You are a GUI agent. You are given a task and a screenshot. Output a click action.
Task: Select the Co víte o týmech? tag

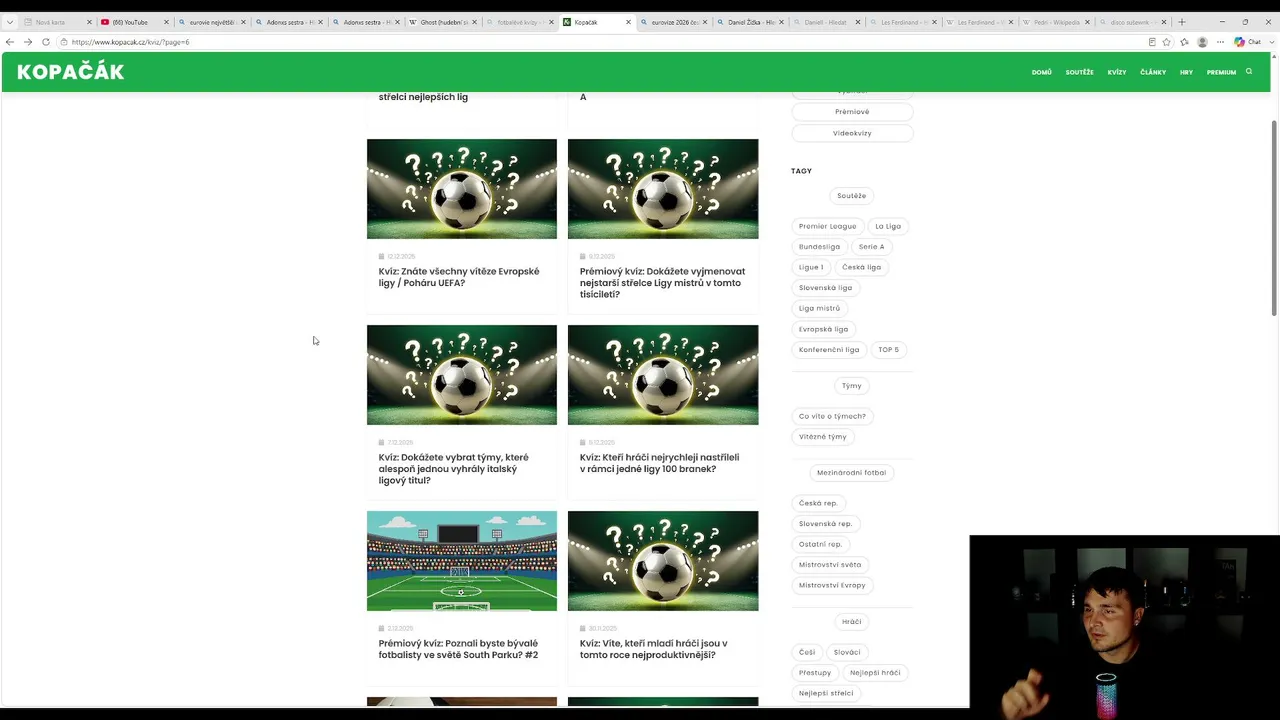click(832, 416)
